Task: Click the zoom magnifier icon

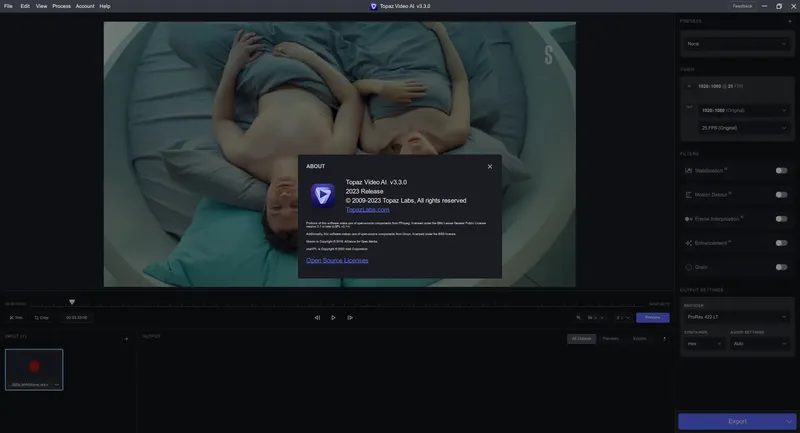Action: click(x=578, y=318)
